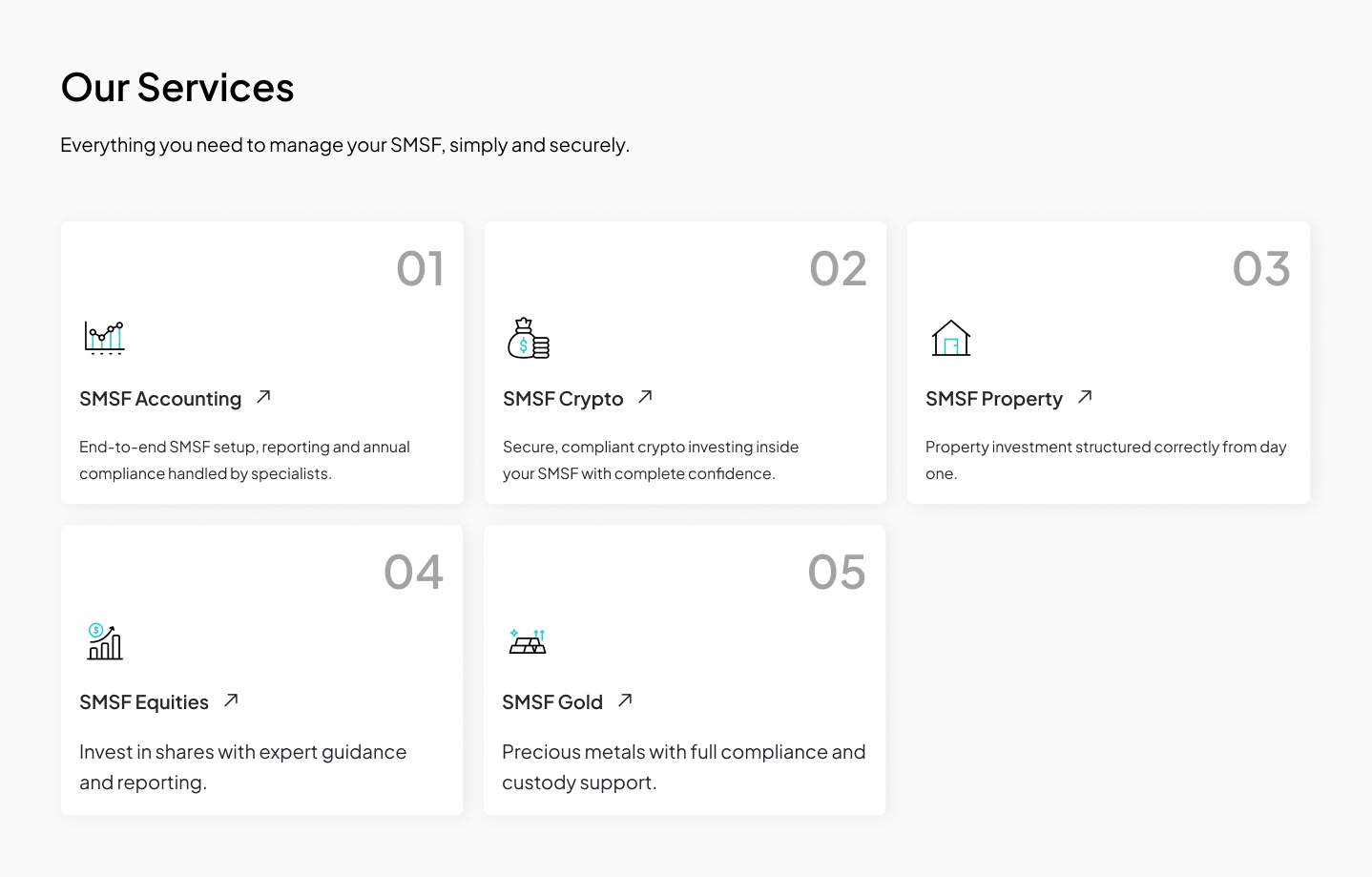Click the card number 04
The height and width of the screenshot is (877, 1372).
click(x=414, y=573)
